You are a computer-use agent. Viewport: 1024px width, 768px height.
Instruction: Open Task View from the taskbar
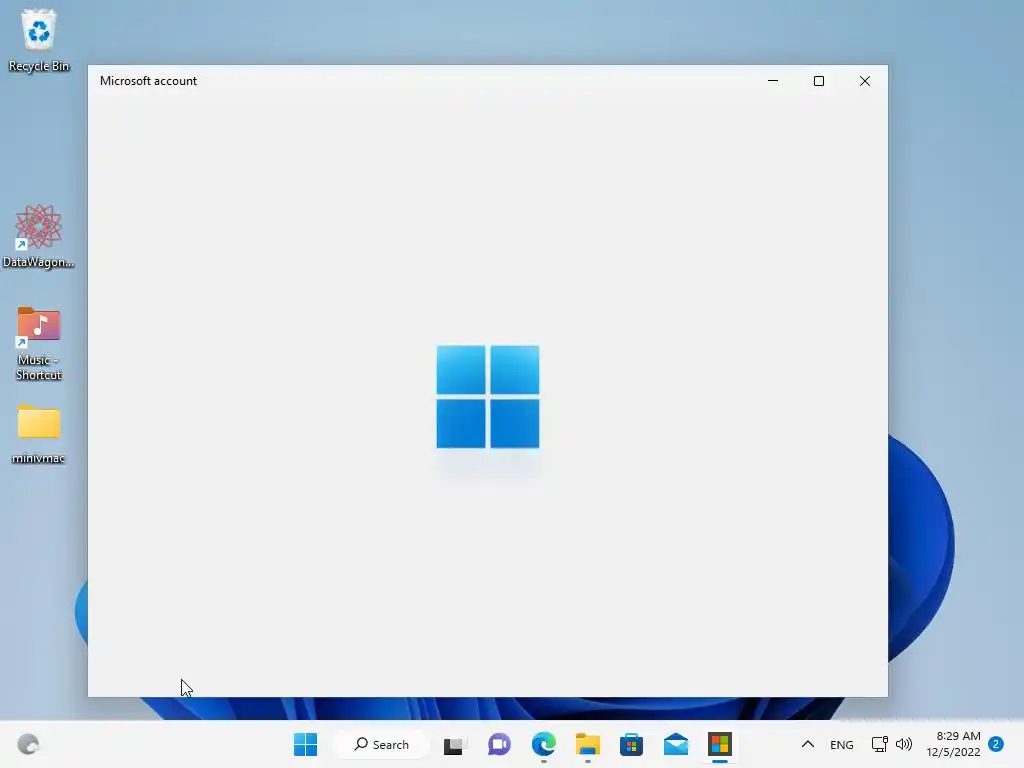(x=454, y=744)
